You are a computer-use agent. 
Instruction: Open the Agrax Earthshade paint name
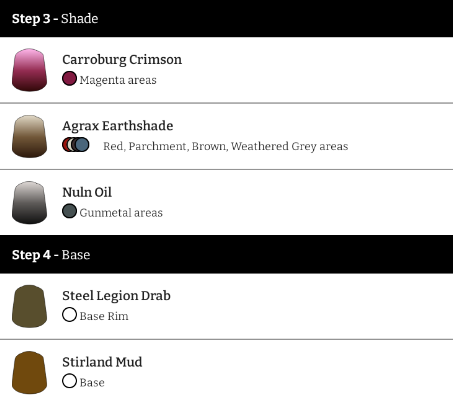(118, 126)
